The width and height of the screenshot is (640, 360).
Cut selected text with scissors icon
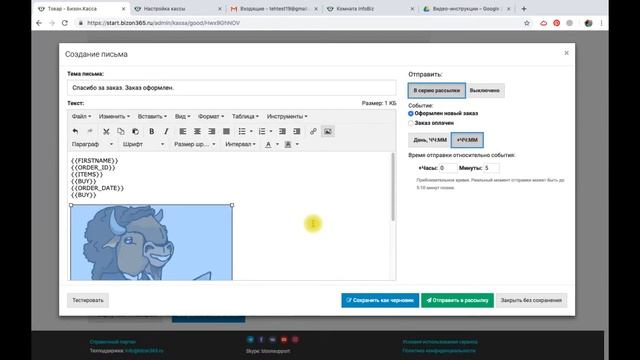(x=106, y=131)
